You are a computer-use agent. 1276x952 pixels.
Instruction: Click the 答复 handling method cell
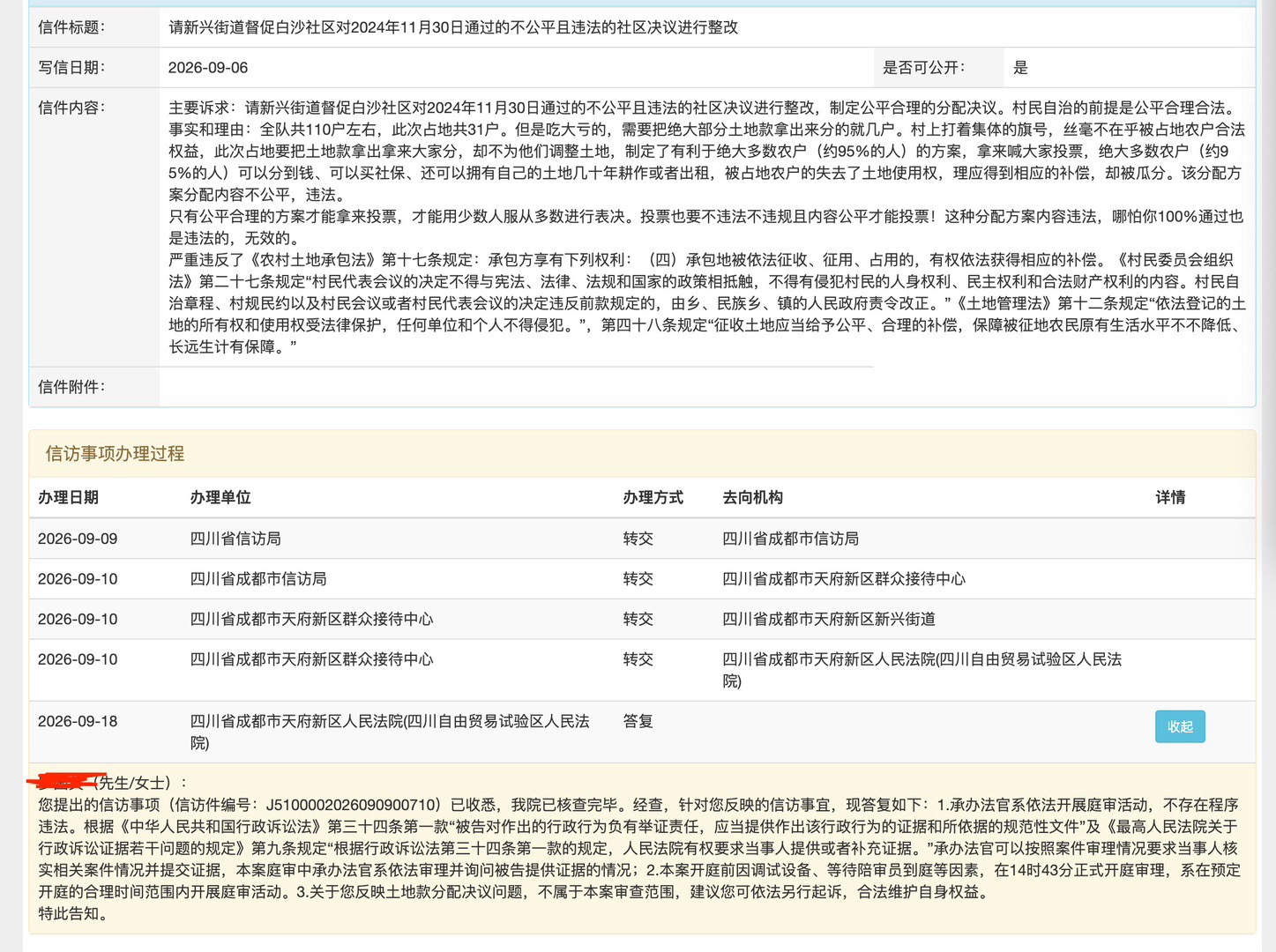(638, 721)
